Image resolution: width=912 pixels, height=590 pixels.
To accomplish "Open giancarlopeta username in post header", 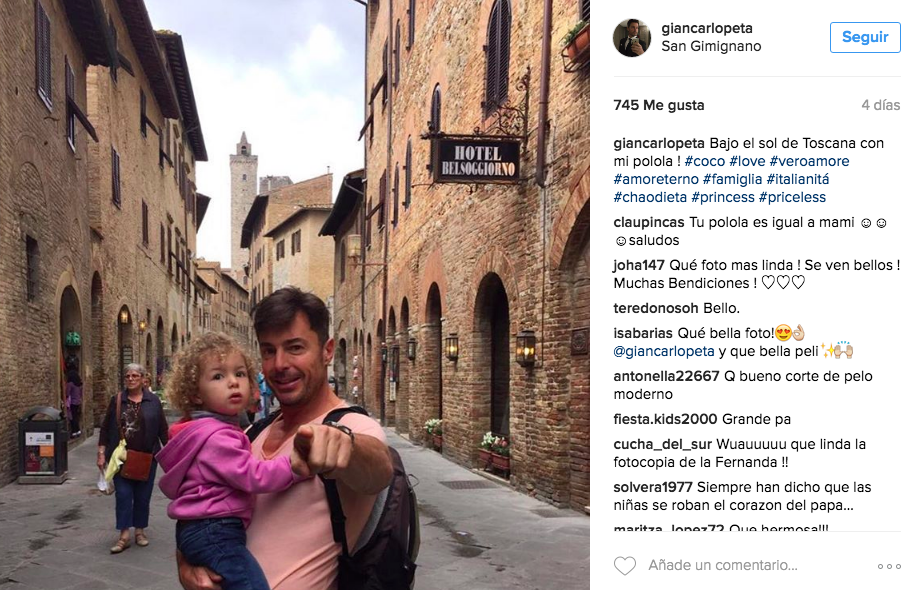I will [707, 28].
